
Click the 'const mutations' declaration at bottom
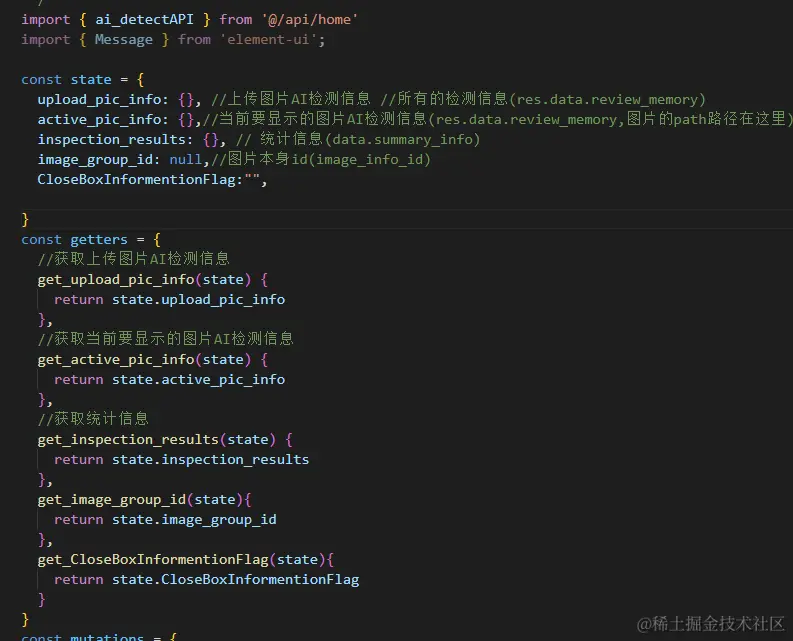click(x=82, y=636)
